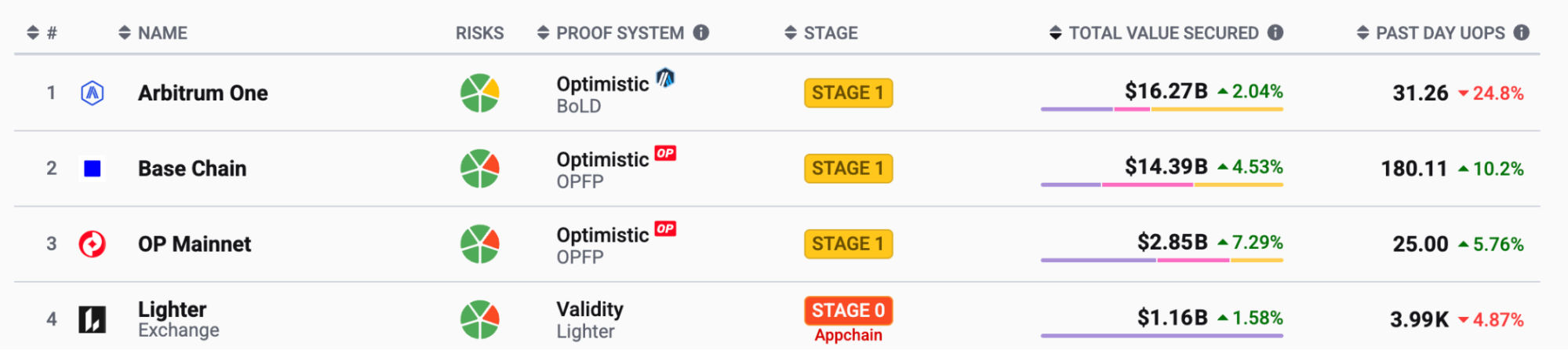Click Base Chain's TVS breakdown bar
This screenshot has height=350, width=1568.
click(x=1162, y=185)
